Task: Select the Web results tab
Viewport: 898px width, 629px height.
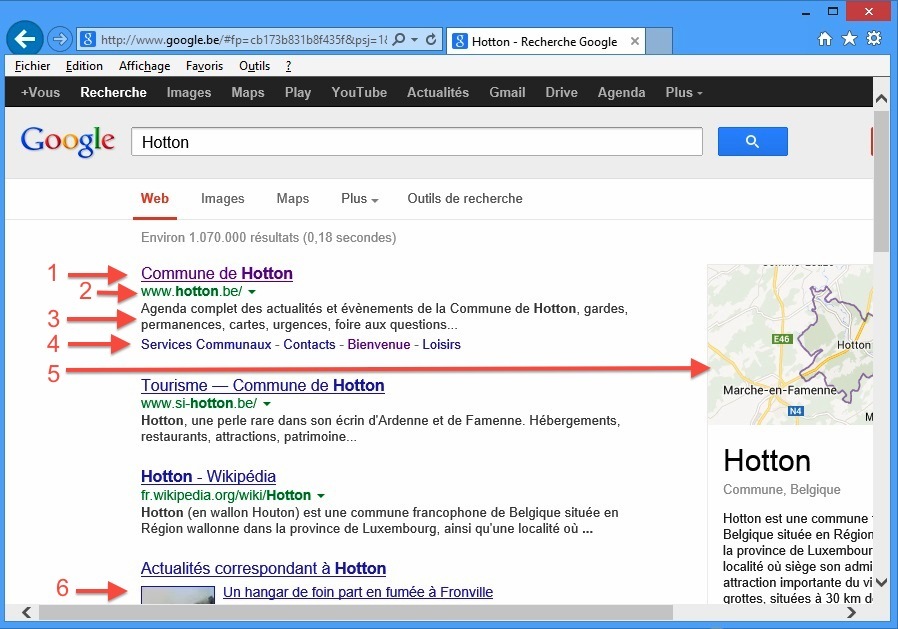Action: click(155, 199)
